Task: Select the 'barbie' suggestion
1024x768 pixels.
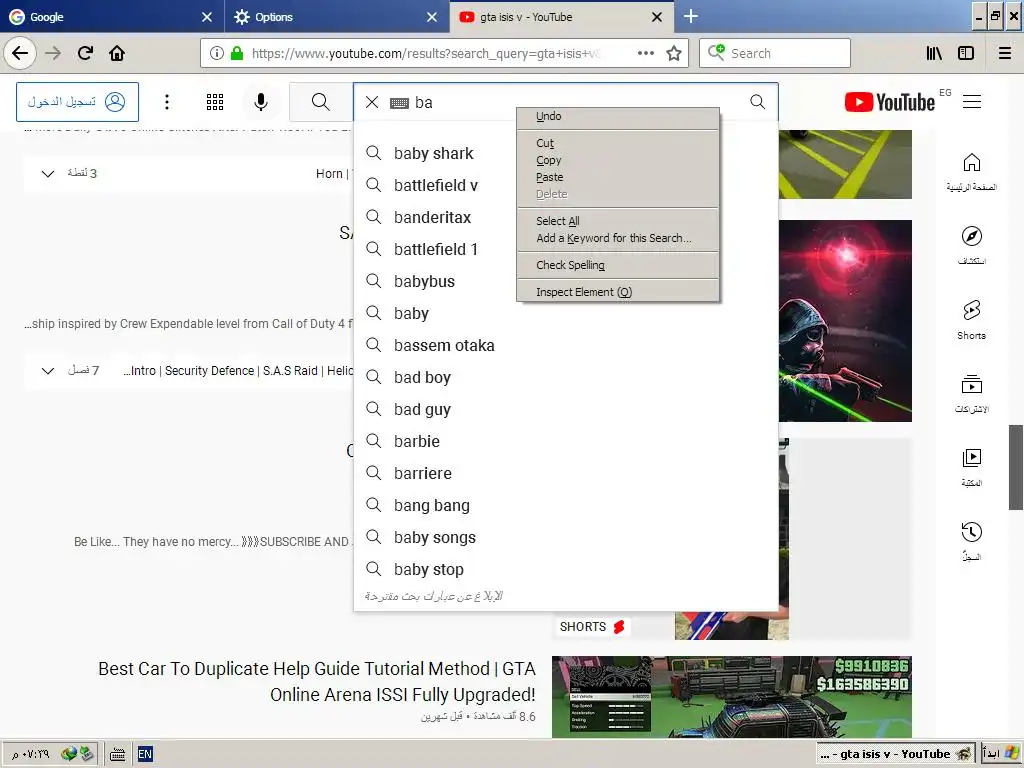Action: coord(566,441)
